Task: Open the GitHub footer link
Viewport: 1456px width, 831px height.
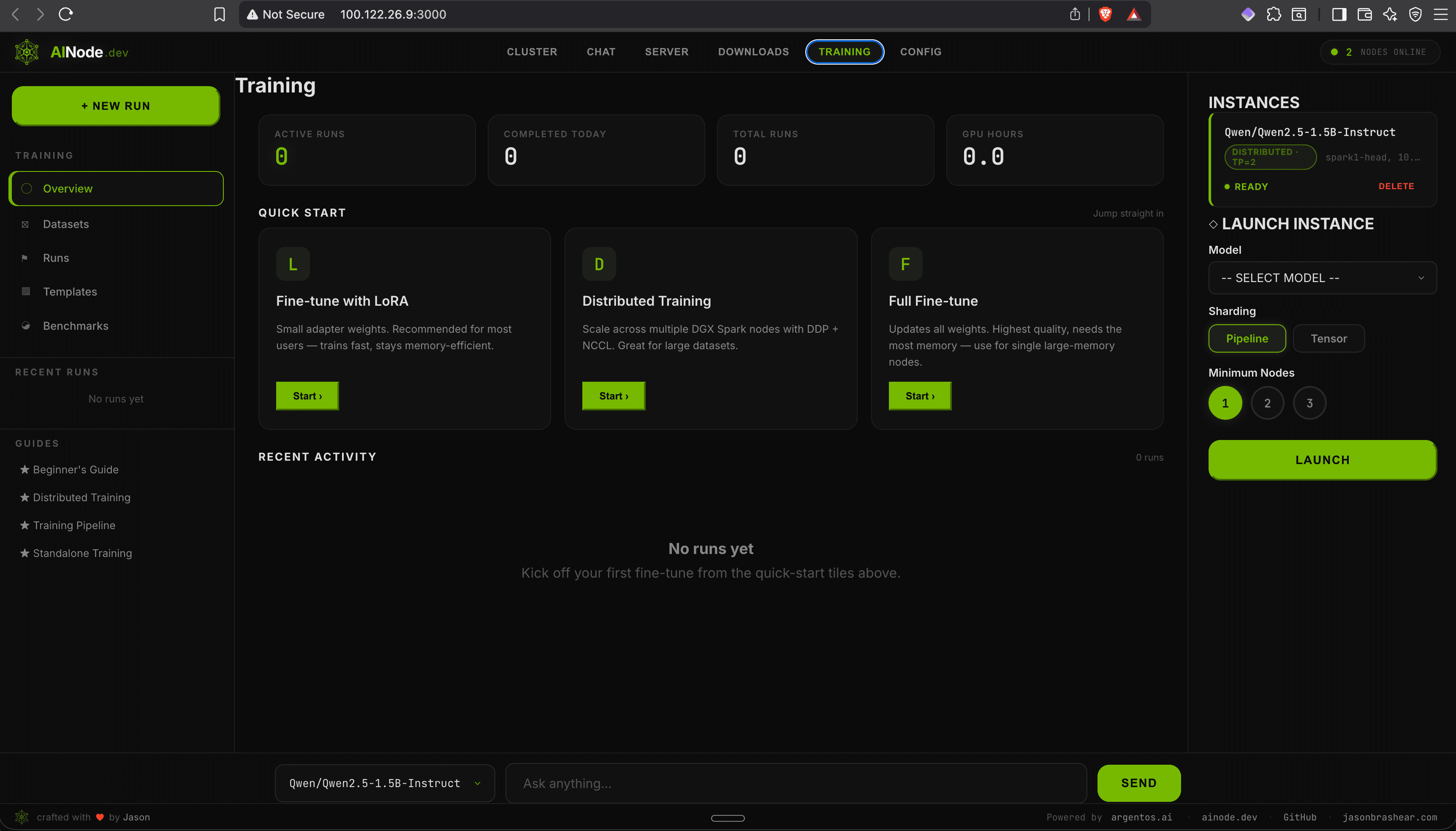Action: [x=1300, y=817]
